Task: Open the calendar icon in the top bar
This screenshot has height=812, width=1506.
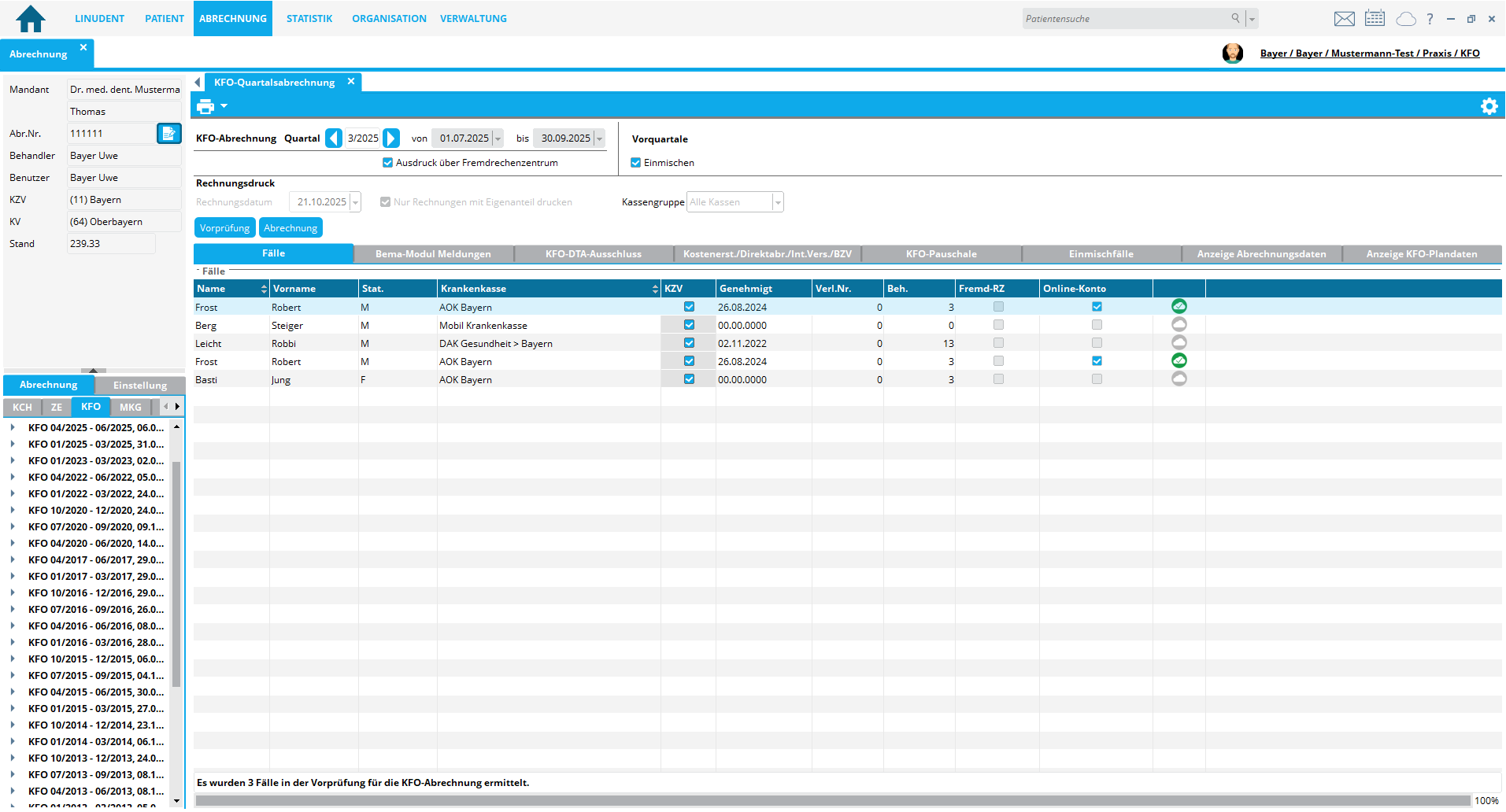Action: (x=1375, y=19)
